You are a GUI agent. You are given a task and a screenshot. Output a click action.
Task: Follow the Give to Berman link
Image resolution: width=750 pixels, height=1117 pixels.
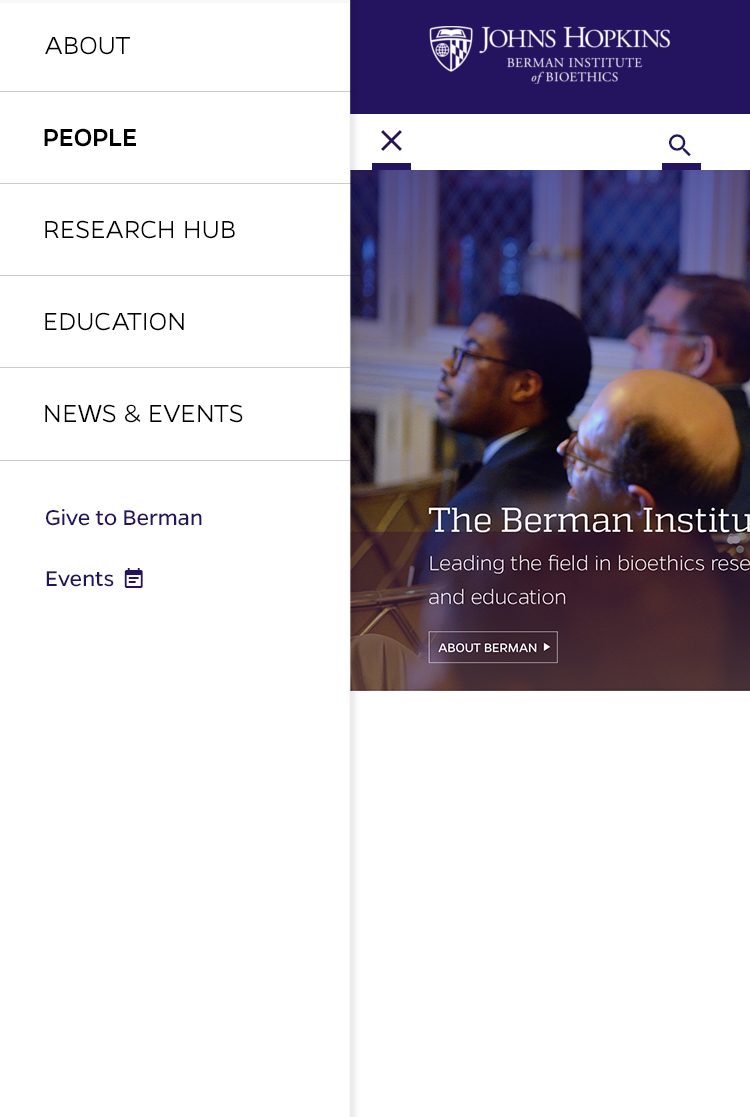point(123,517)
